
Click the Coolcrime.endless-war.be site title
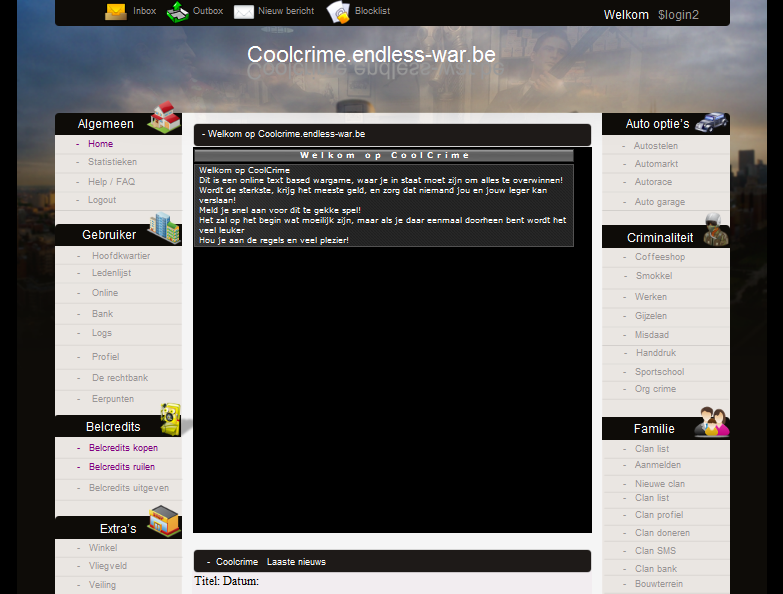pos(371,55)
